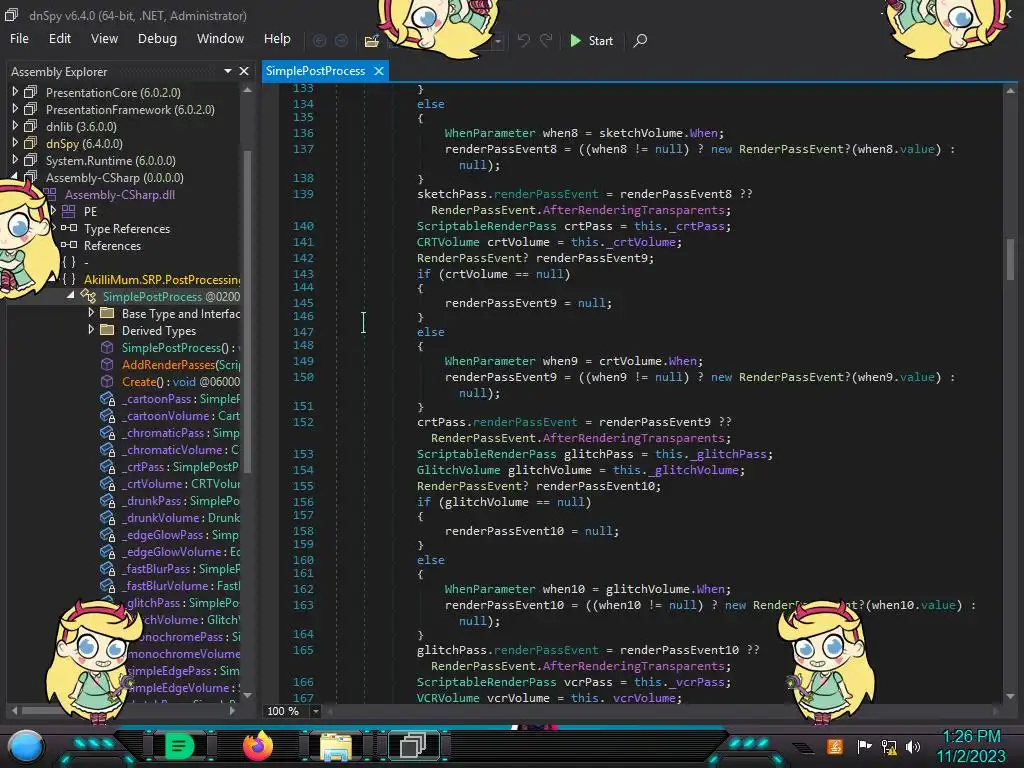Select Type References node
The height and width of the screenshot is (768, 1024).
click(x=127, y=229)
